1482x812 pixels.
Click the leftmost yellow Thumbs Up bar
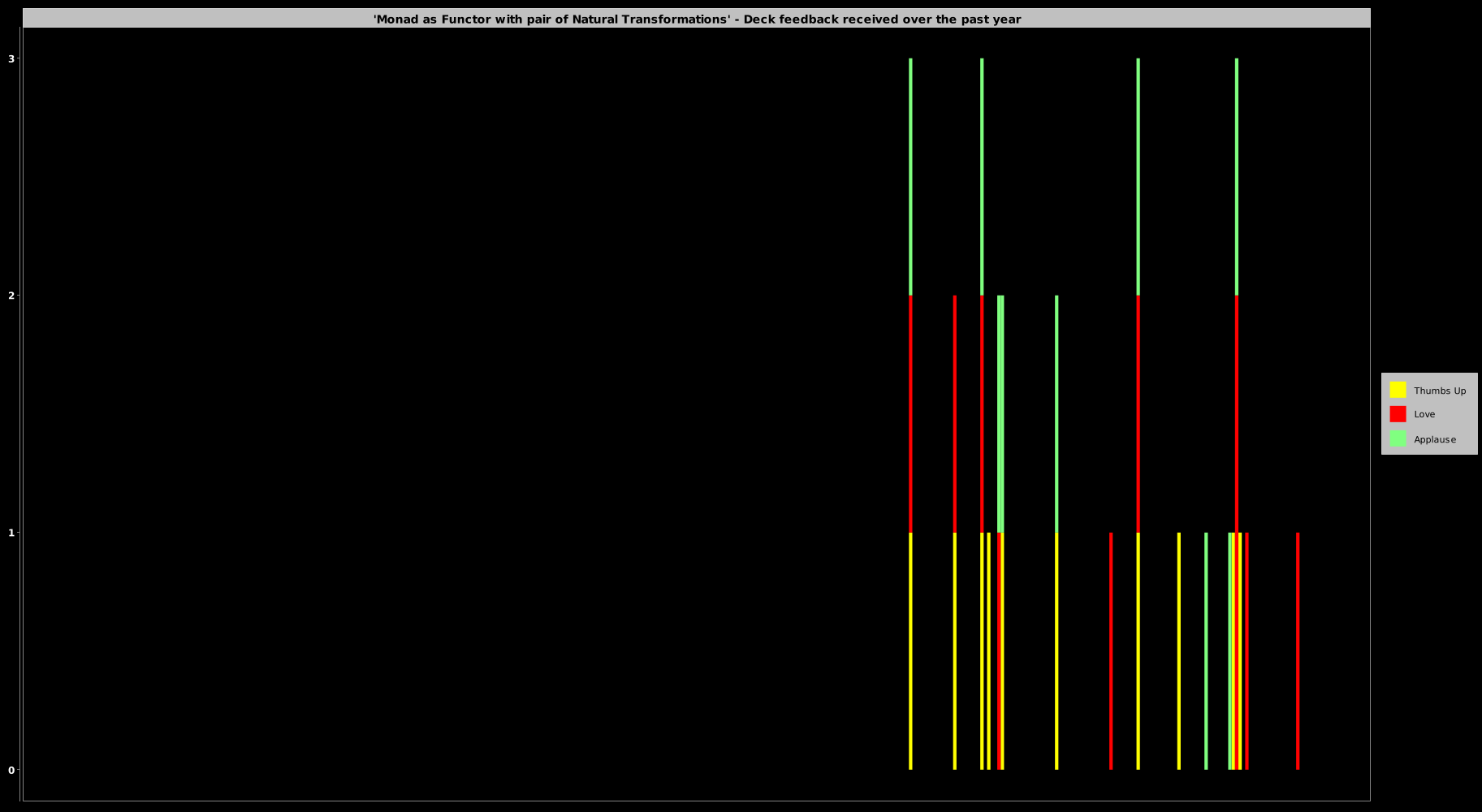(910, 651)
